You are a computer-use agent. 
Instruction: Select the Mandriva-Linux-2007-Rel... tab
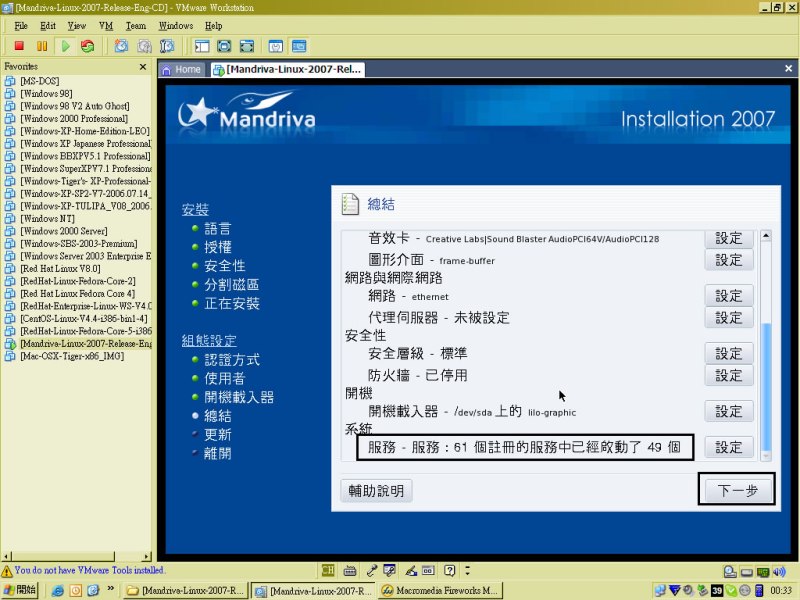click(x=288, y=69)
